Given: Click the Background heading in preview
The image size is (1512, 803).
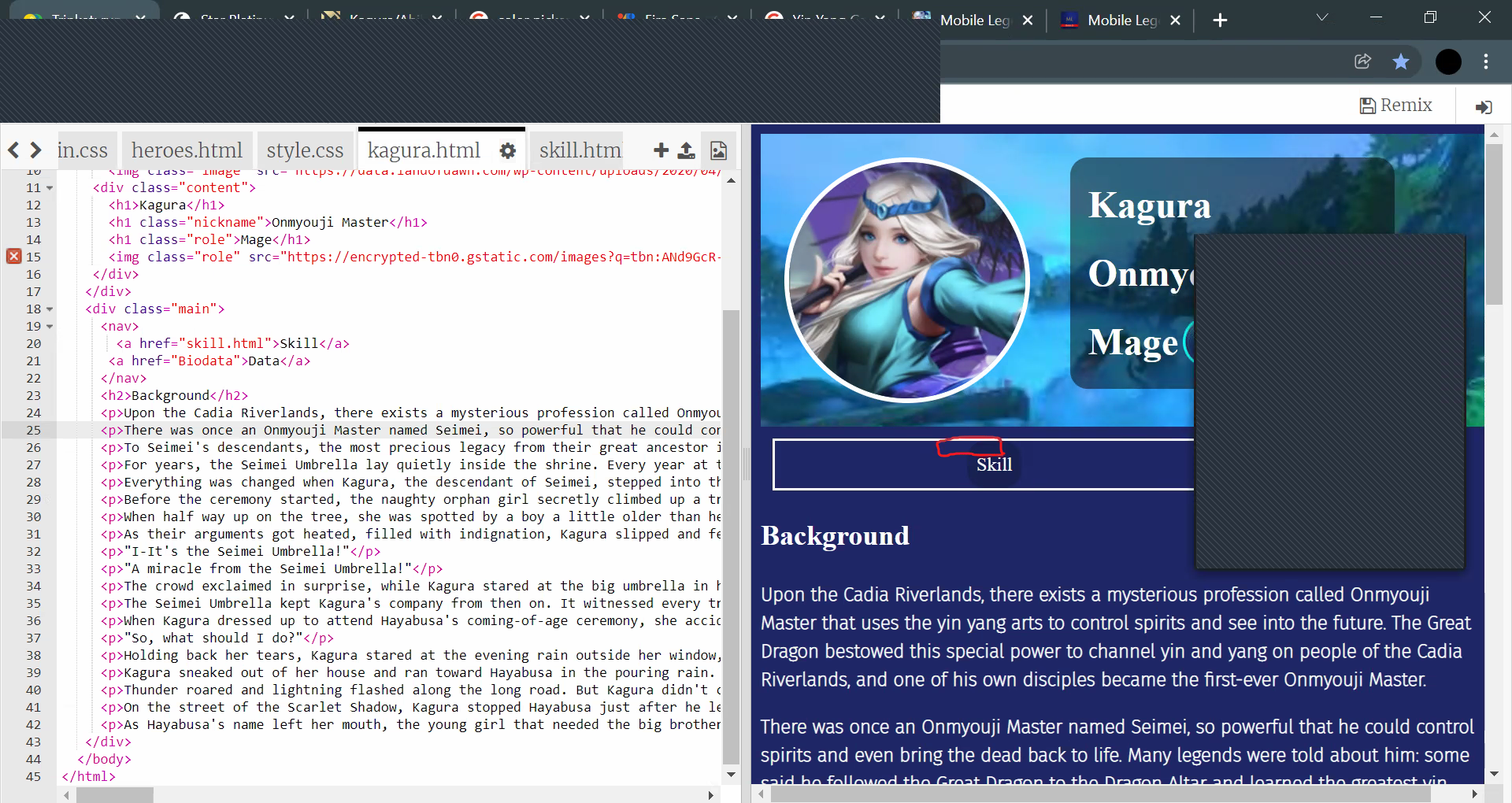Looking at the screenshot, I should coord(835,536).
